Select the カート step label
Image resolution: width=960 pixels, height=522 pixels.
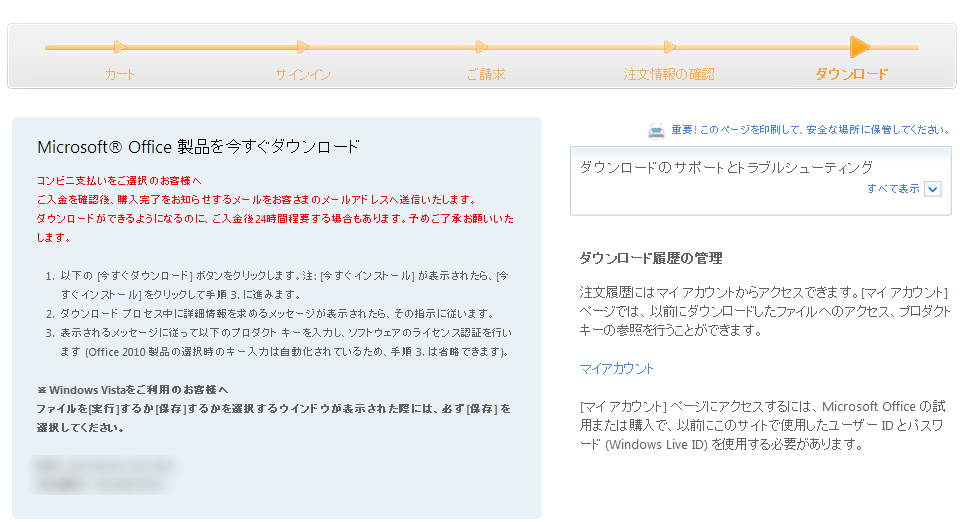[119, 75]
